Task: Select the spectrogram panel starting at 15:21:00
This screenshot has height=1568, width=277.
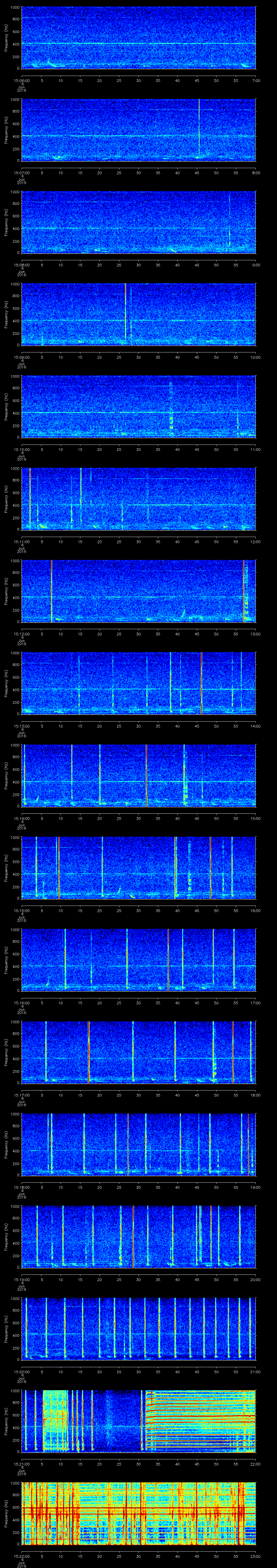Action: [x=139, y=1421]
